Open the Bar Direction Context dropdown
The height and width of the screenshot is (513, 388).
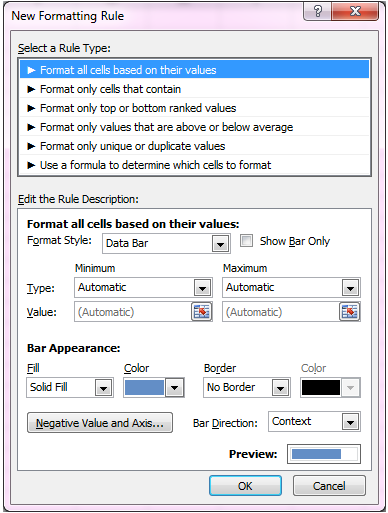(x=314, y=422)
